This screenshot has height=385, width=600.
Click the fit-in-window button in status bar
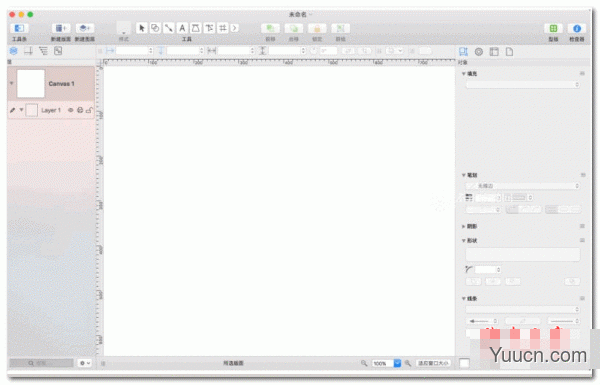click(433, 363)
